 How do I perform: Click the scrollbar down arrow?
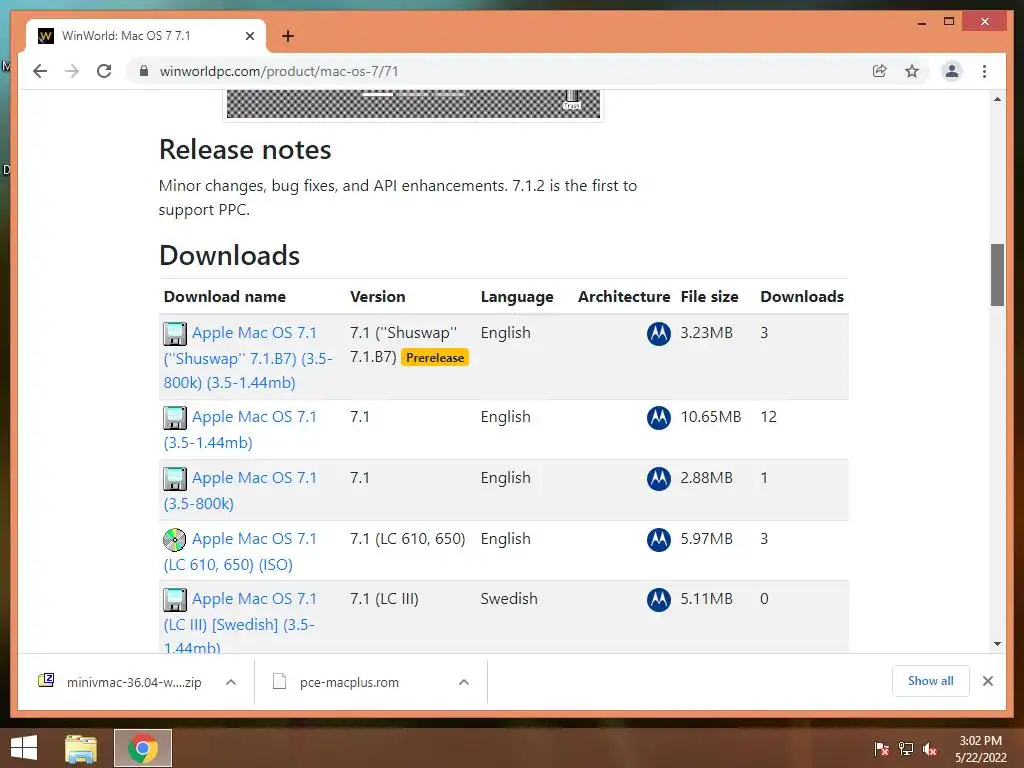click(997, 644)
